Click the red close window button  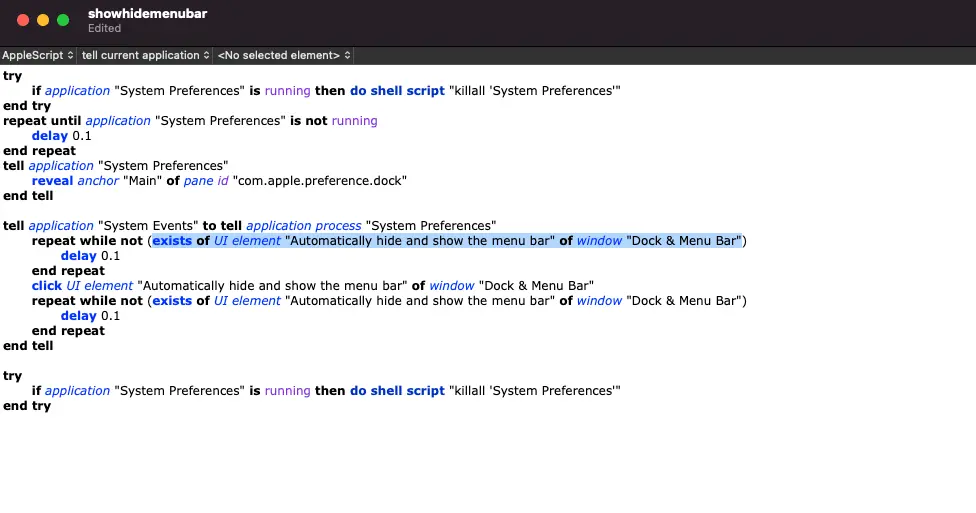(23, 20)
